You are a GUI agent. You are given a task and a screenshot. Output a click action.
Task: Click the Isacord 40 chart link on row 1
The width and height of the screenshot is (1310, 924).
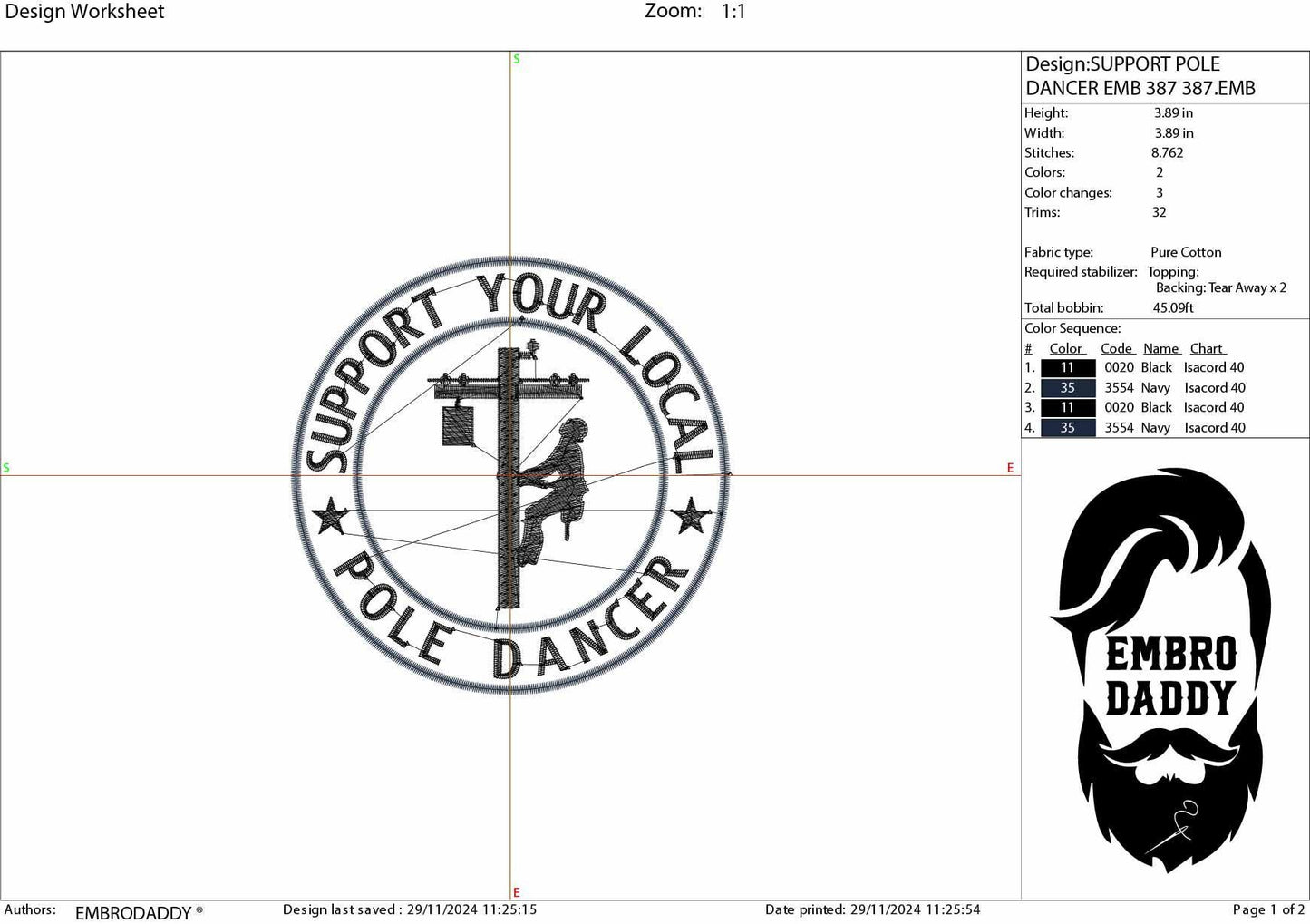pos(1213,367)
